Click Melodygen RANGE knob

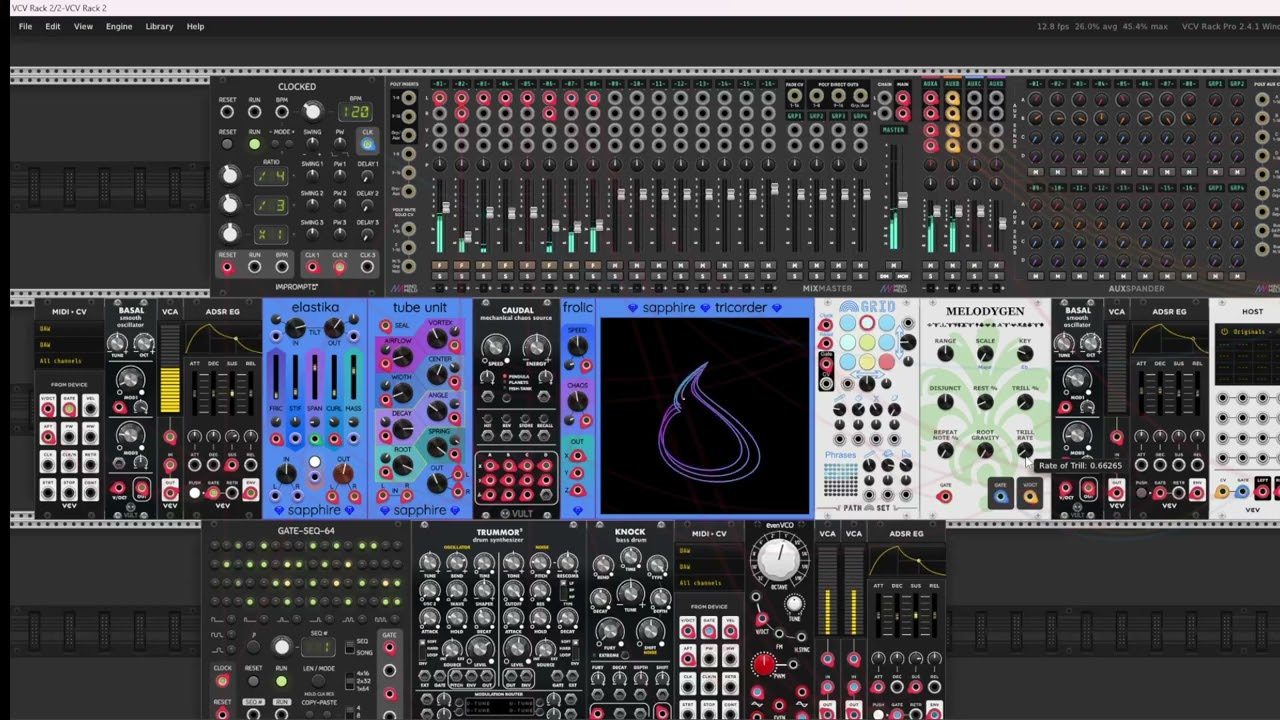click(945, 354)
